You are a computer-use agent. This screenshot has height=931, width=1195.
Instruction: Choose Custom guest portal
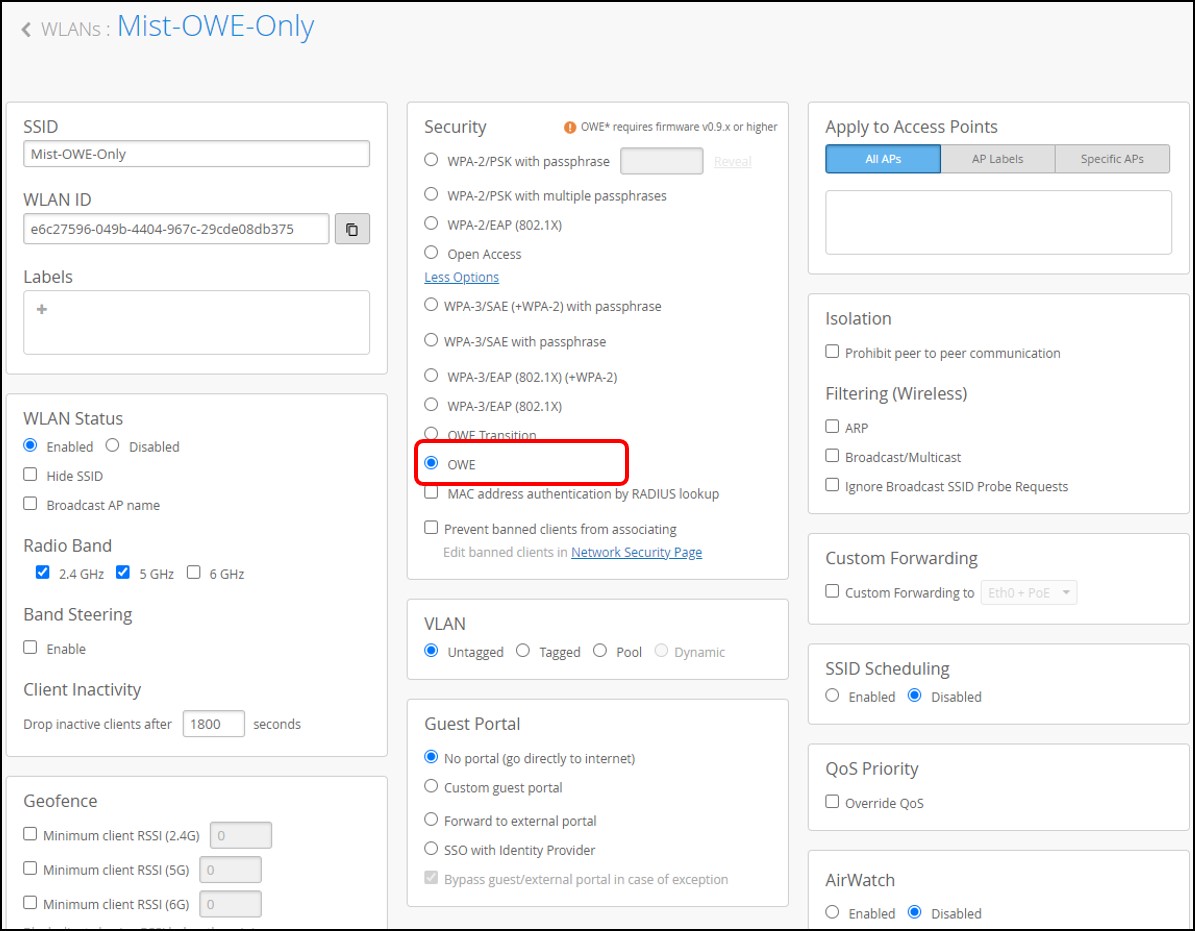pyautogui.click(x=431, y=786)
